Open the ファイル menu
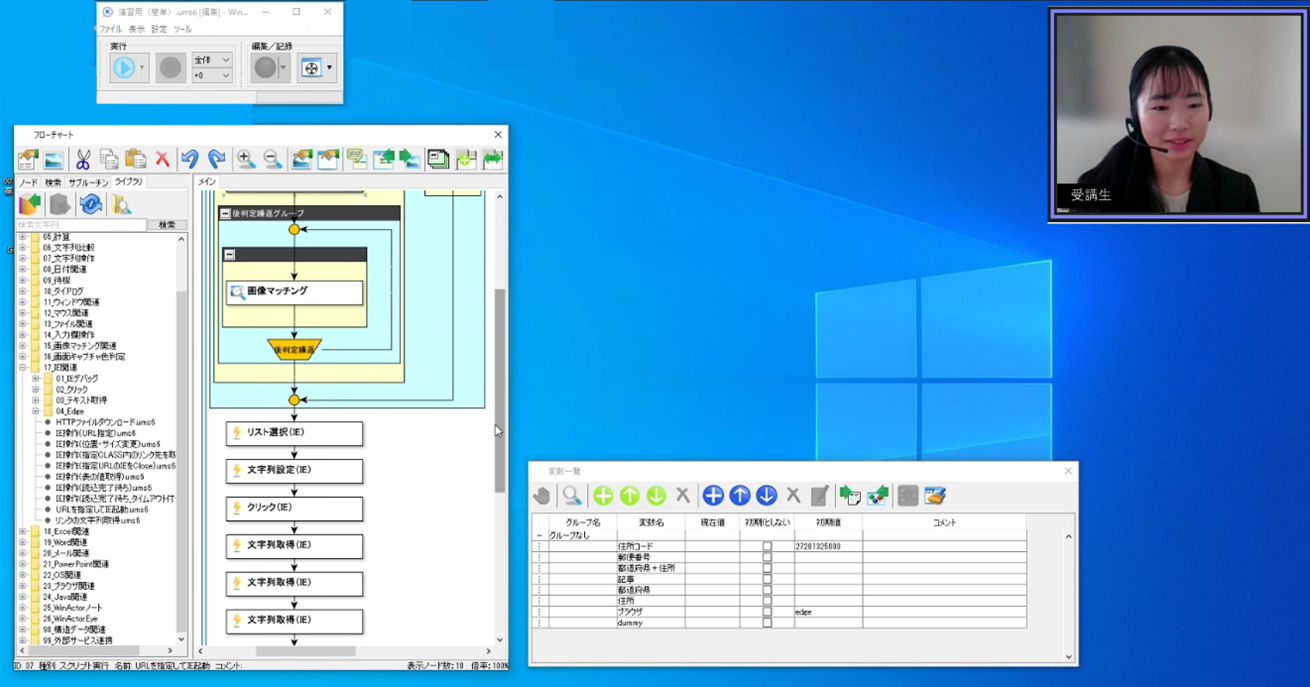Viewport: 1310px width, 687px height. point(110,30)
